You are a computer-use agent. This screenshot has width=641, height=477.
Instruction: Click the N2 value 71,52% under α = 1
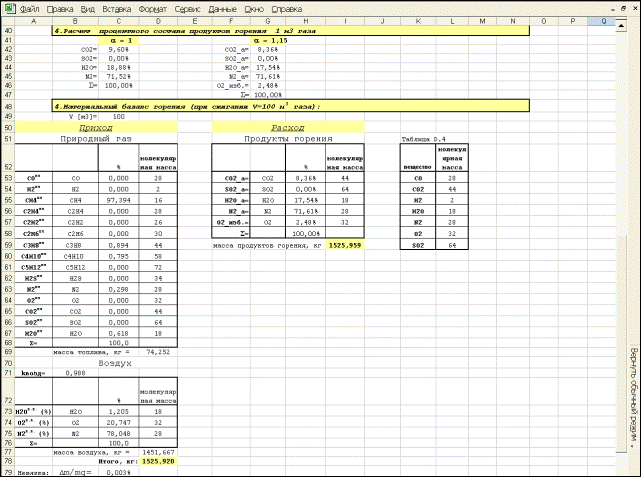click(x=119, y=76)
